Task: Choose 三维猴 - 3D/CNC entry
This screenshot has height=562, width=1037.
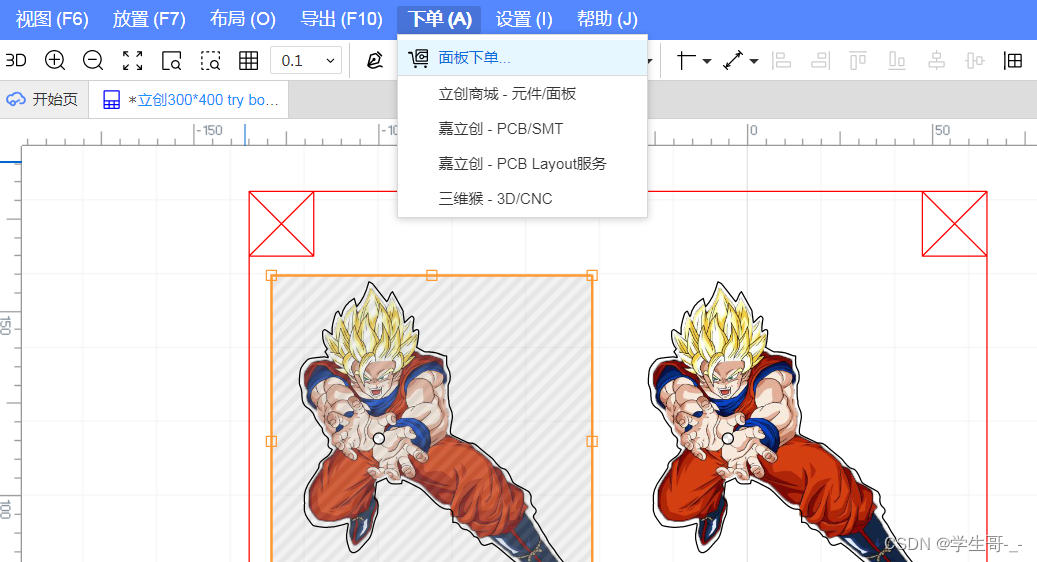Action: [522, 199]
